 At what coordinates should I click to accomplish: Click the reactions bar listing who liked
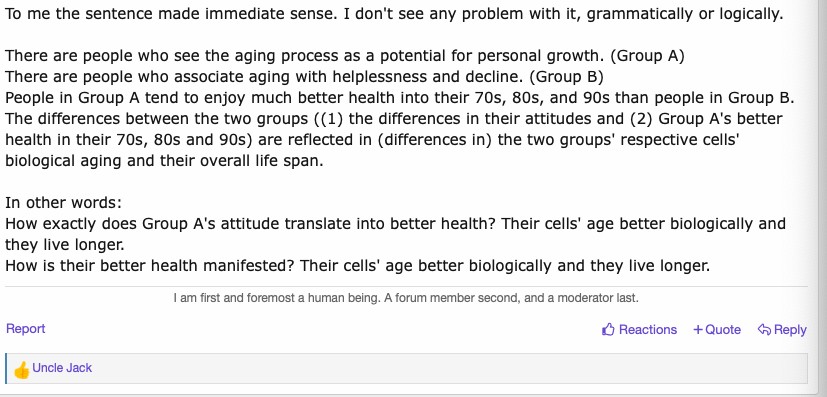pos(406,369)
